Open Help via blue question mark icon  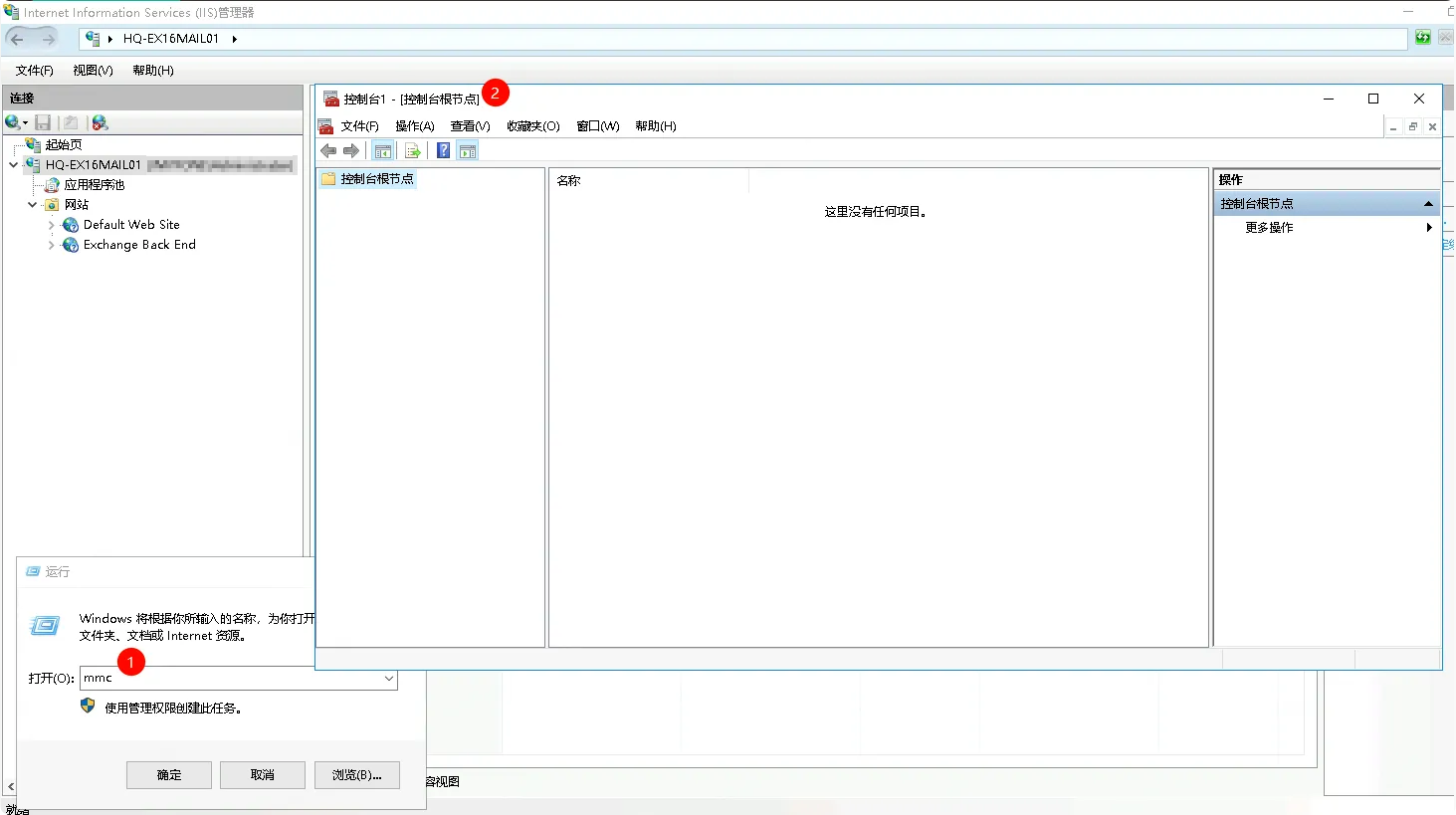(x=444, y=150)
